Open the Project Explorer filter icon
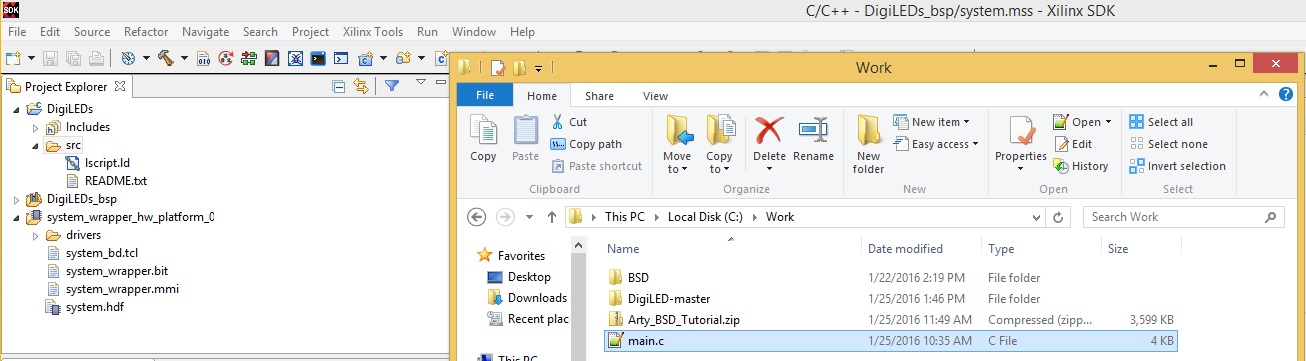This screenshot has width=1306, height=361. pos(392,86)
